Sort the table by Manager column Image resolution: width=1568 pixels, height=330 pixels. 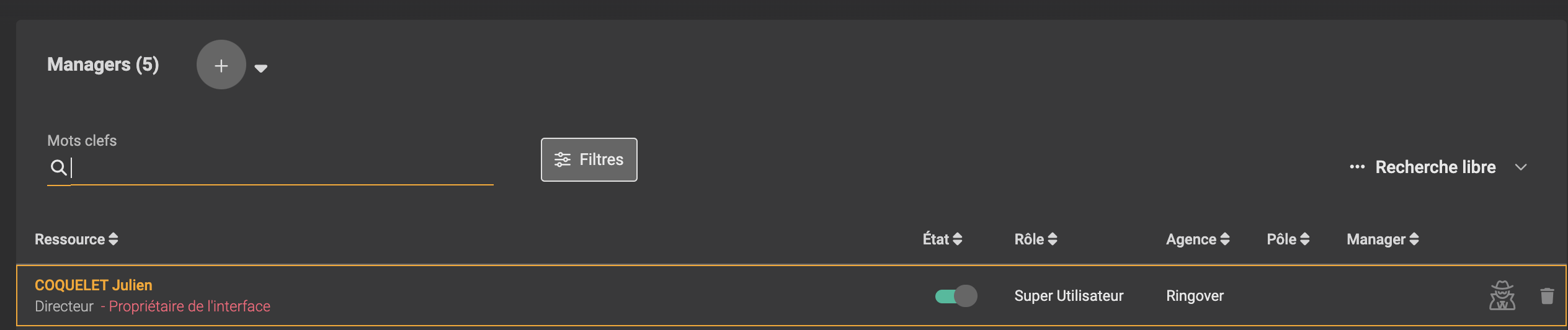1383,239
